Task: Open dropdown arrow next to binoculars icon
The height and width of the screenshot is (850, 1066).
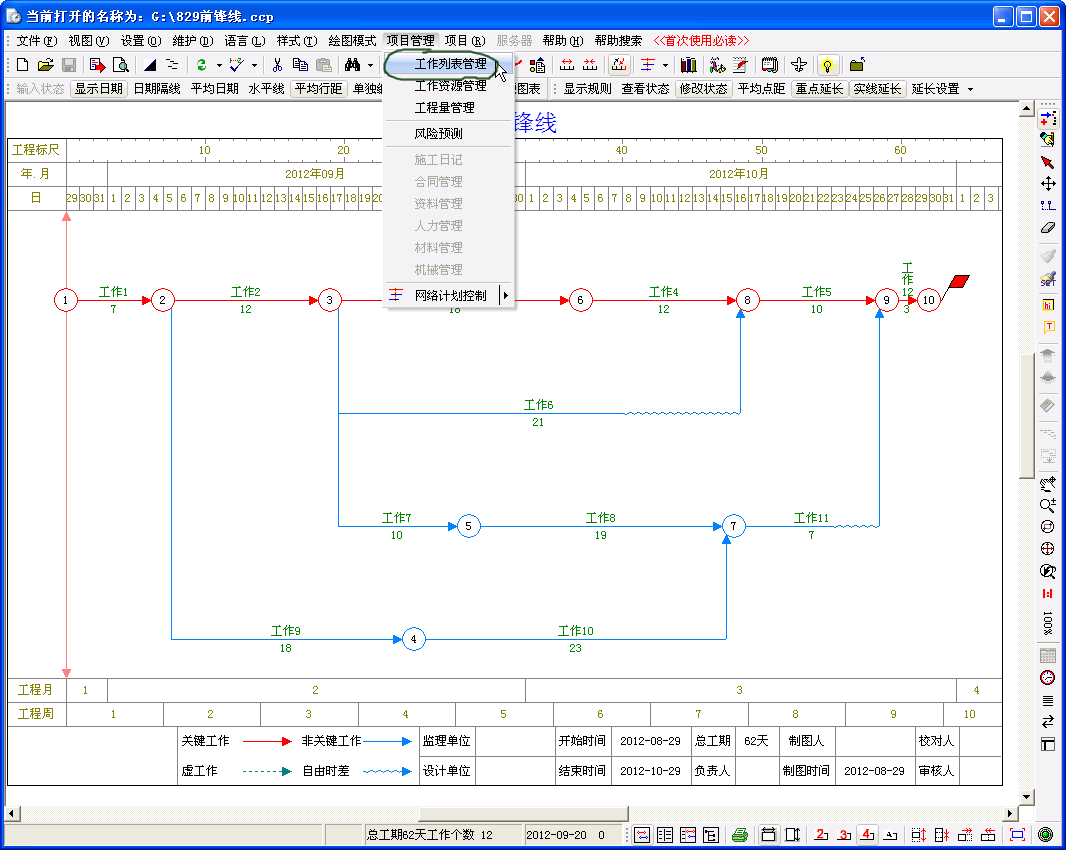Action: tap(371, 66)
